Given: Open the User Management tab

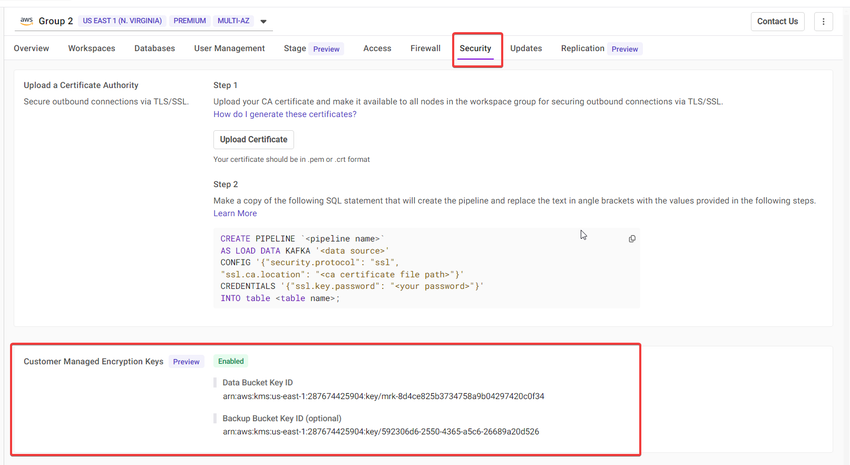Looking at the screenshot, I should click(229, 48).
